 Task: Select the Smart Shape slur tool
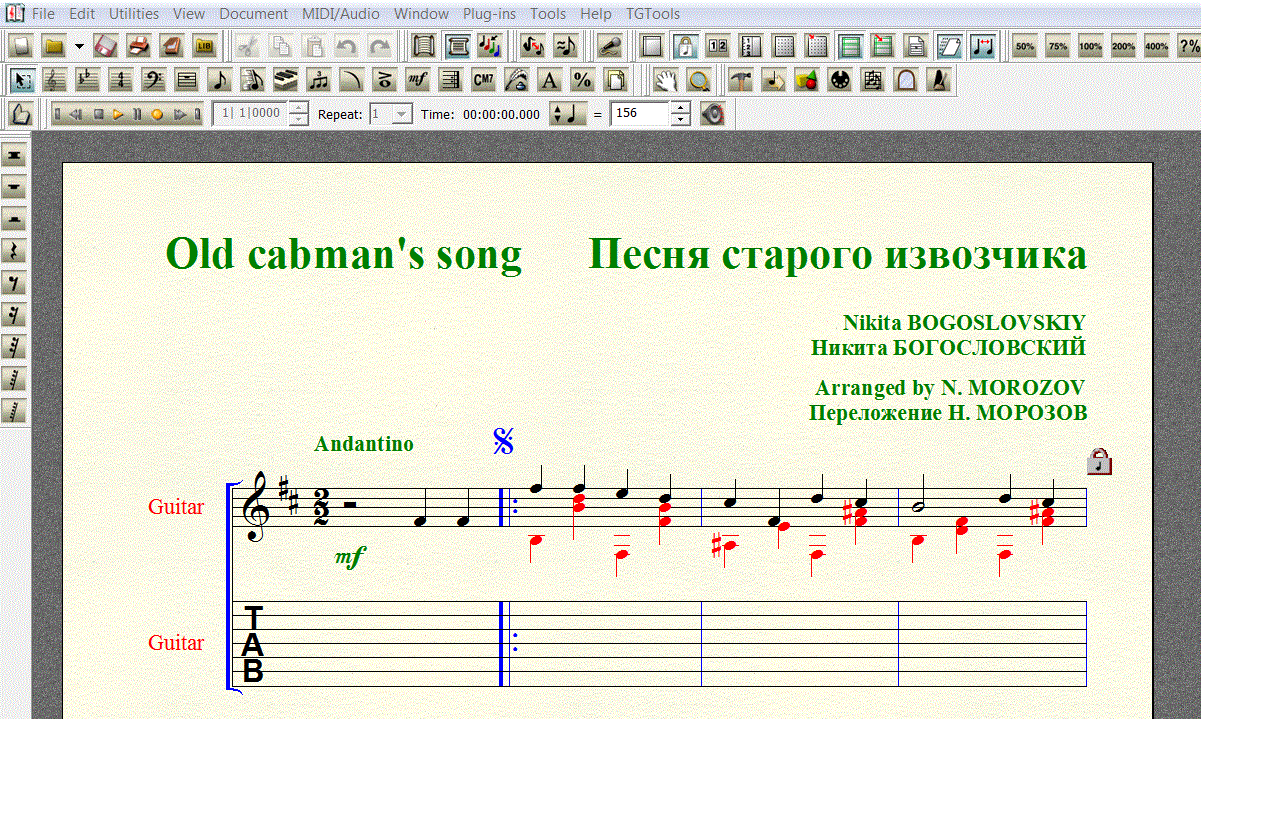pyautogui.click(x=351, y=80)
